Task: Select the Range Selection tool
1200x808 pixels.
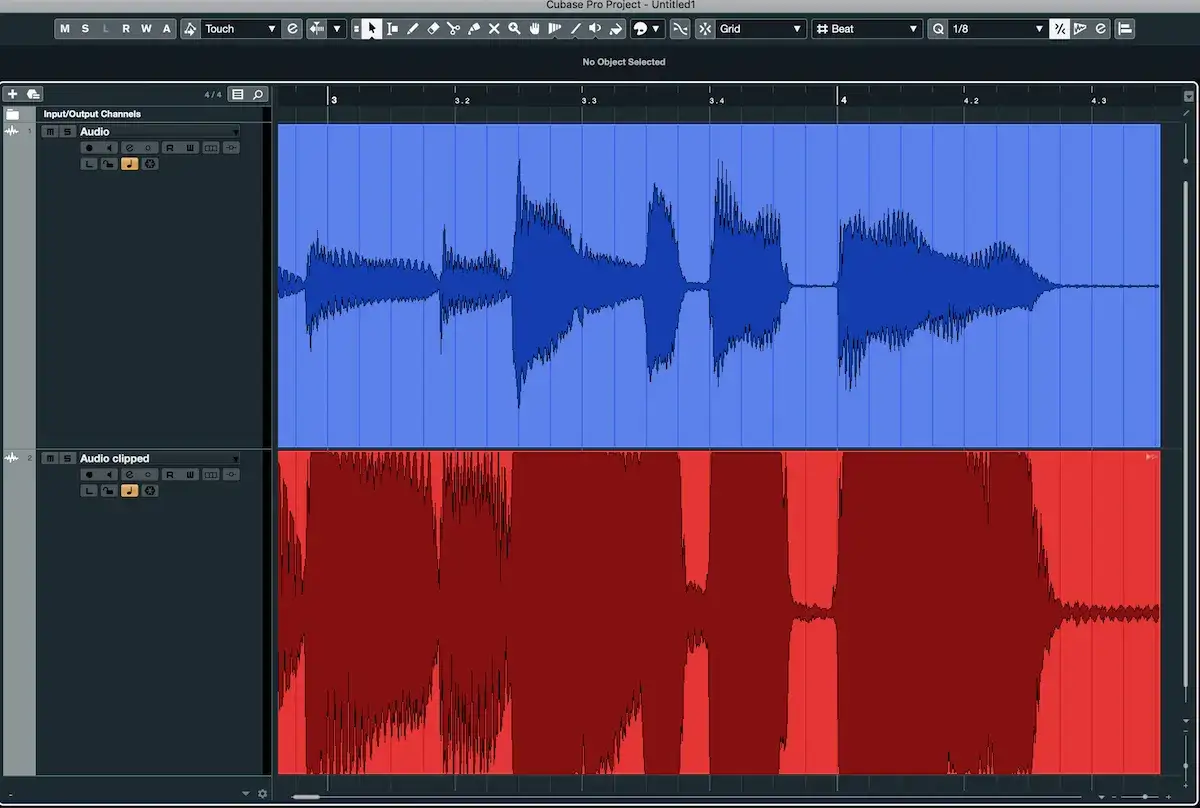Action: pyautogui.click(x=393, y=29)
